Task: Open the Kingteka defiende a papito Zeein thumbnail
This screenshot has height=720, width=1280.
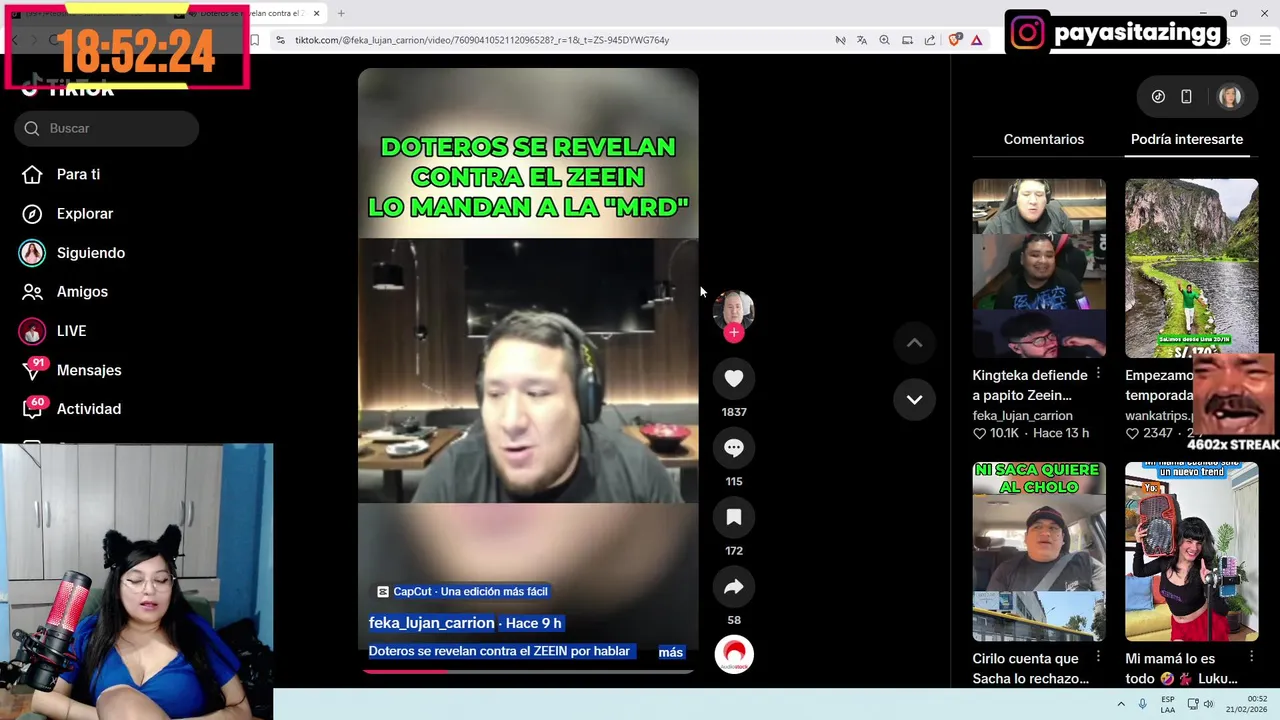Action: [1039, 268]
